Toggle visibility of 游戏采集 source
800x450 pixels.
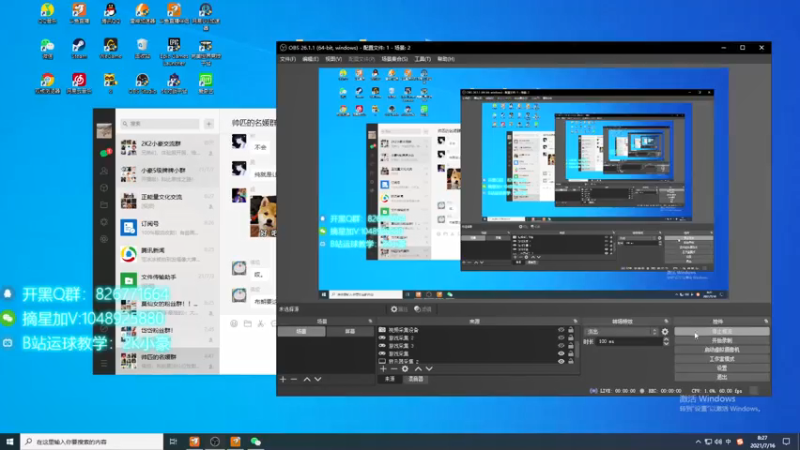561,353
